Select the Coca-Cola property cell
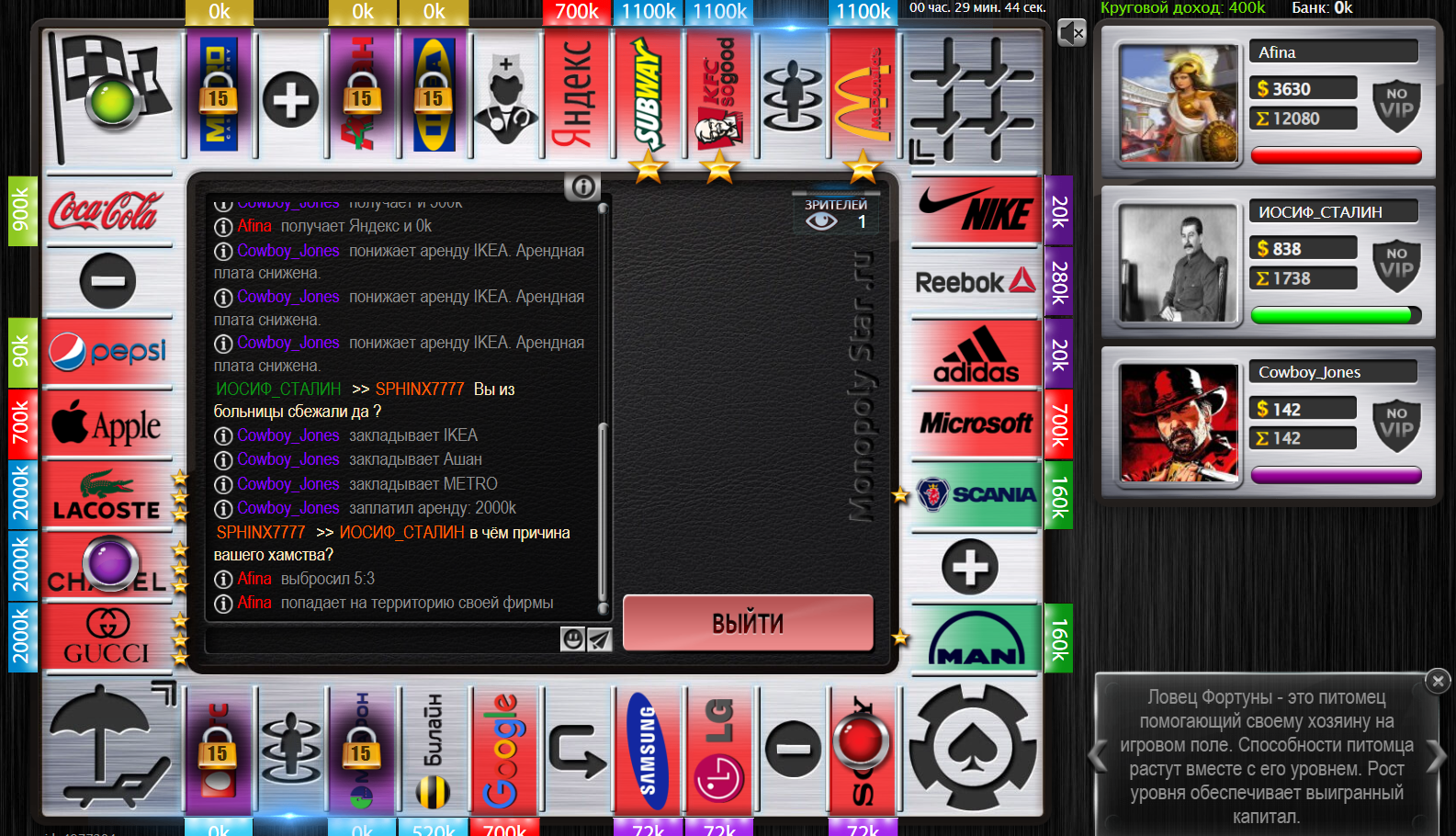 [x=107, y=210]
